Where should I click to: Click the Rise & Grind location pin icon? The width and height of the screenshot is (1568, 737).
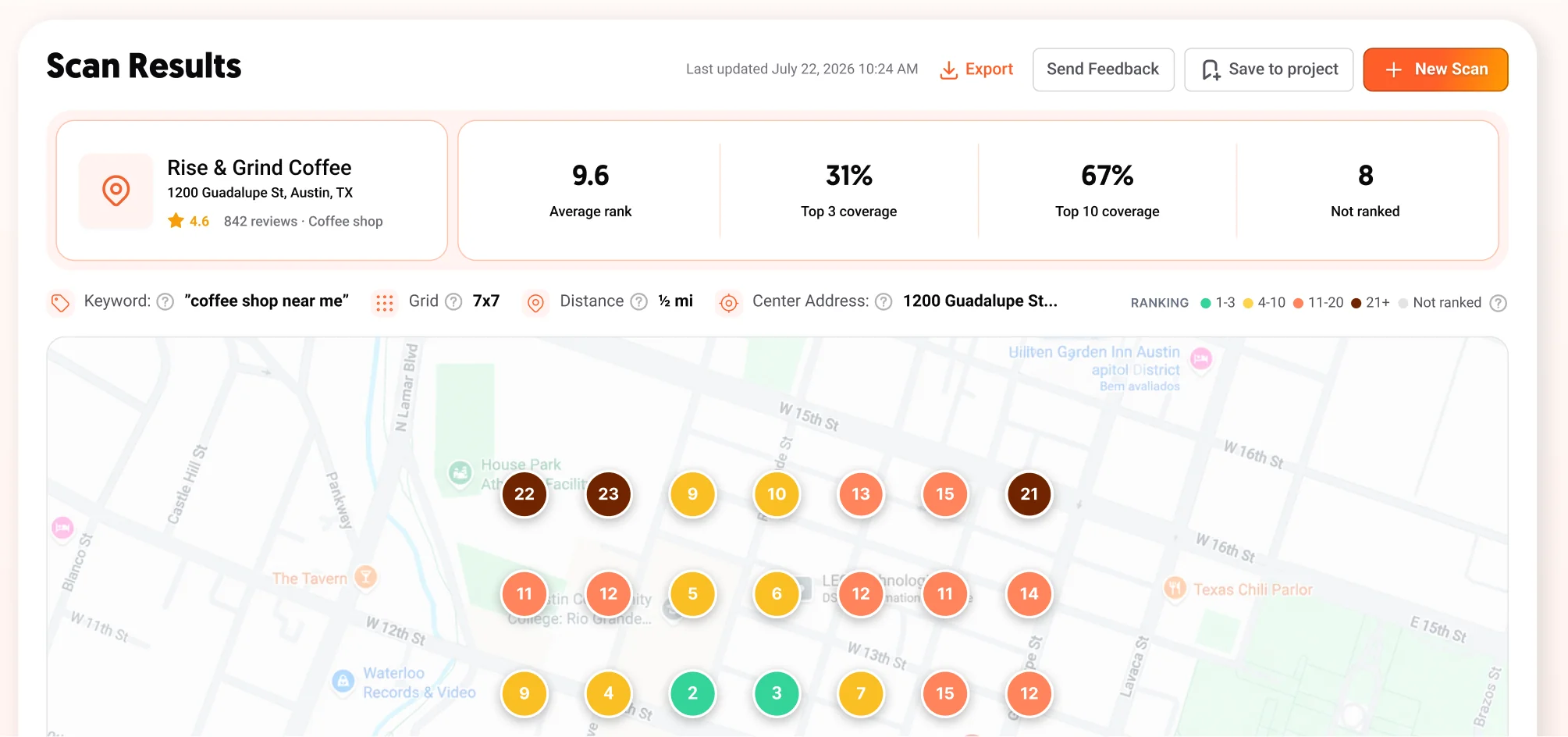pos(116,190)
